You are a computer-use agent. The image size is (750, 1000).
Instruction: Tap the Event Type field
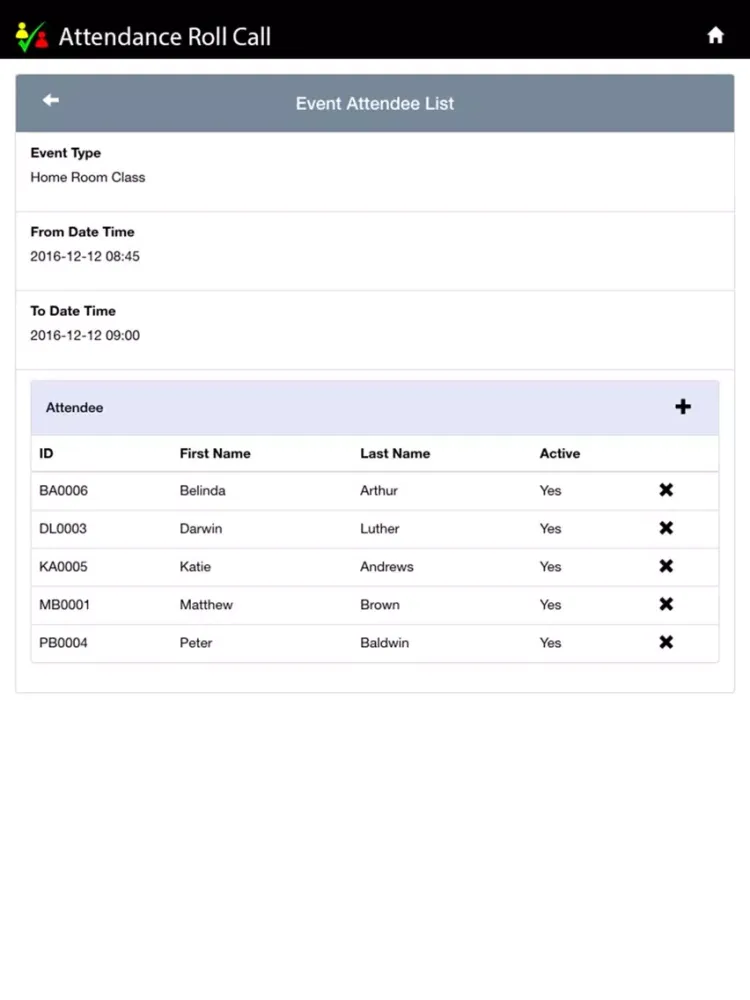click(x=87, y=177)
